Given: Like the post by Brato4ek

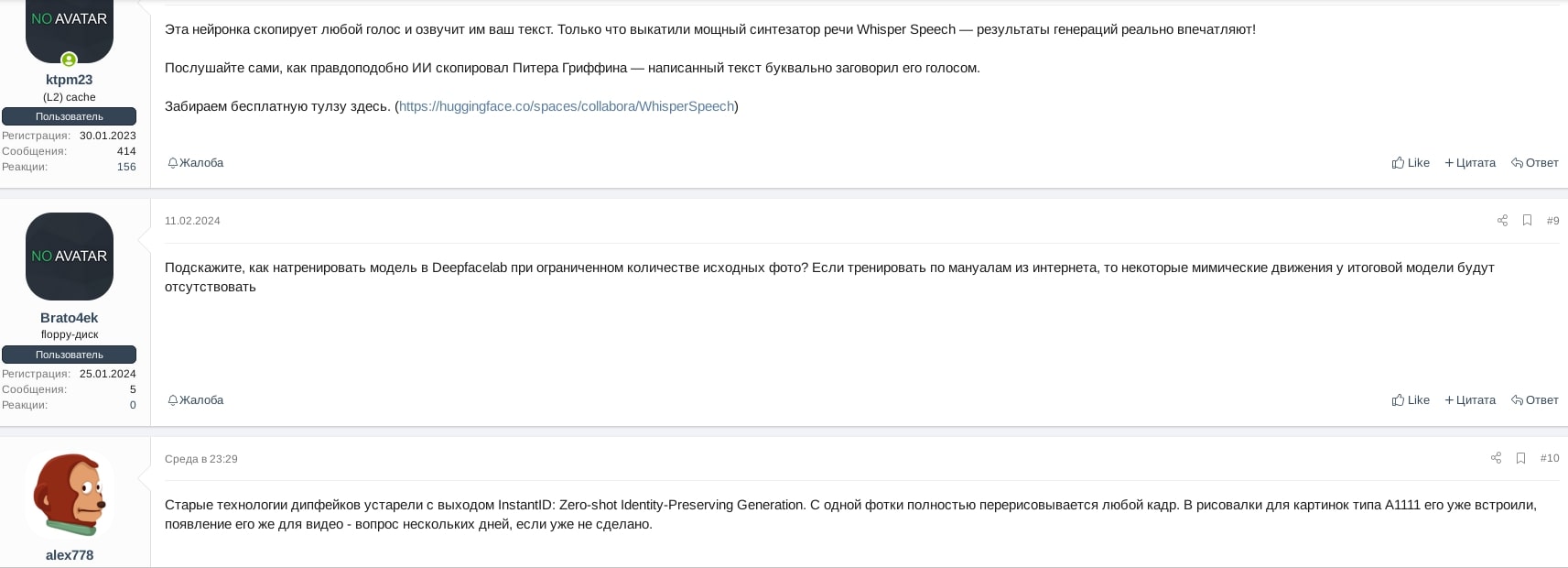Looking at the screenshot, I should [x=1411, y=400].
